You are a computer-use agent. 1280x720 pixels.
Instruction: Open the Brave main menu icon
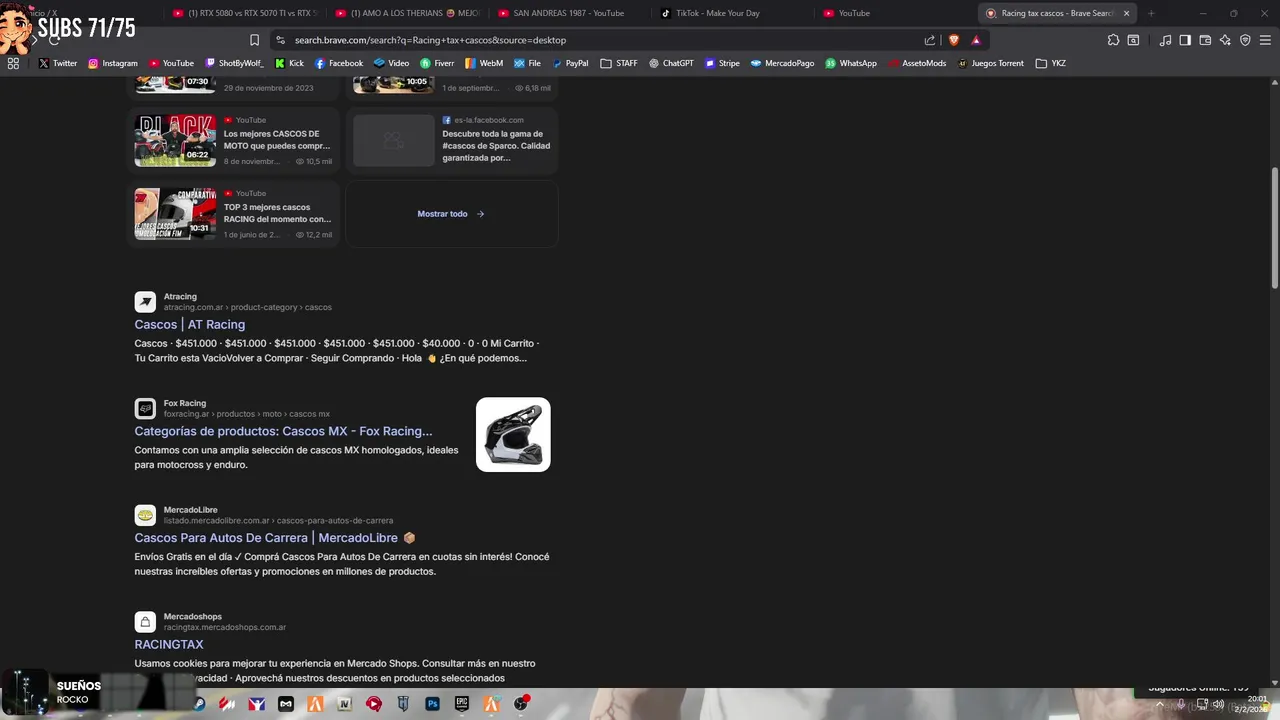pyautogui.click(x=1265, y=40)
